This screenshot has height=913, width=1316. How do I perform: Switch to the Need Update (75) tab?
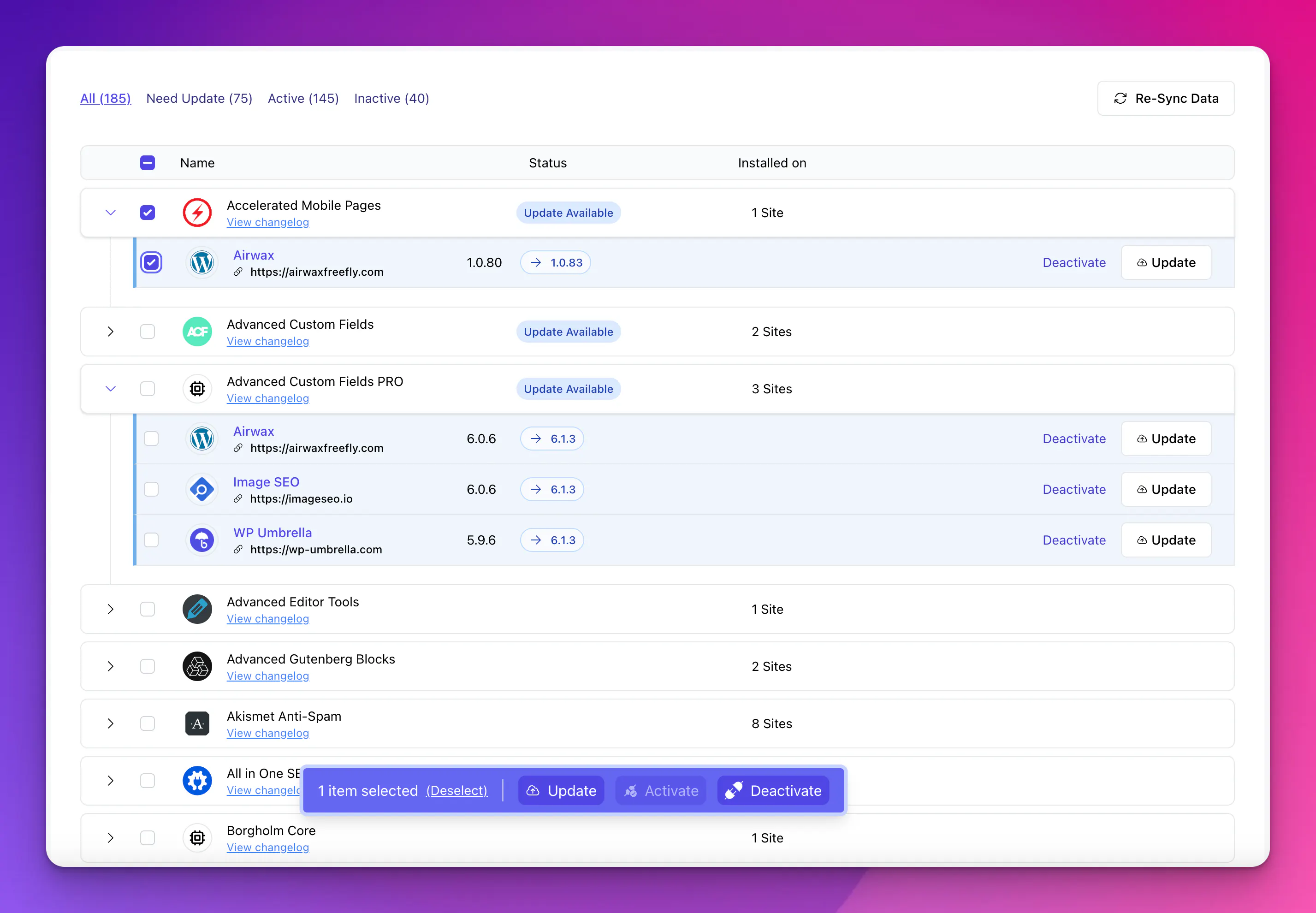click(199, 98)
